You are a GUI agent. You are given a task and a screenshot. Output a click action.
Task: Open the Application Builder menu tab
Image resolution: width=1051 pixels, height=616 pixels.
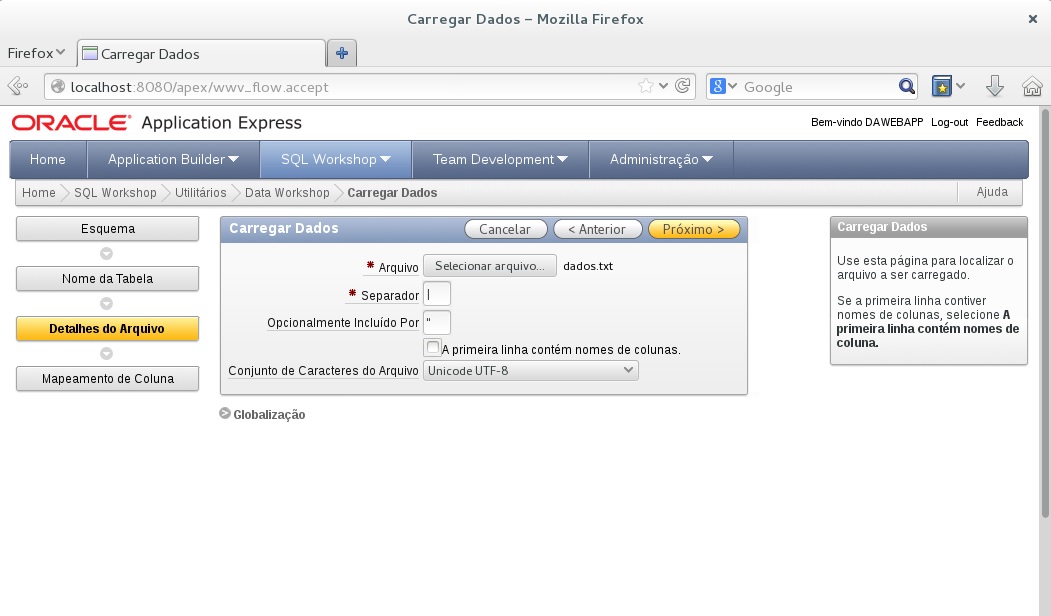pyautogui.click(x=173, y=159)
